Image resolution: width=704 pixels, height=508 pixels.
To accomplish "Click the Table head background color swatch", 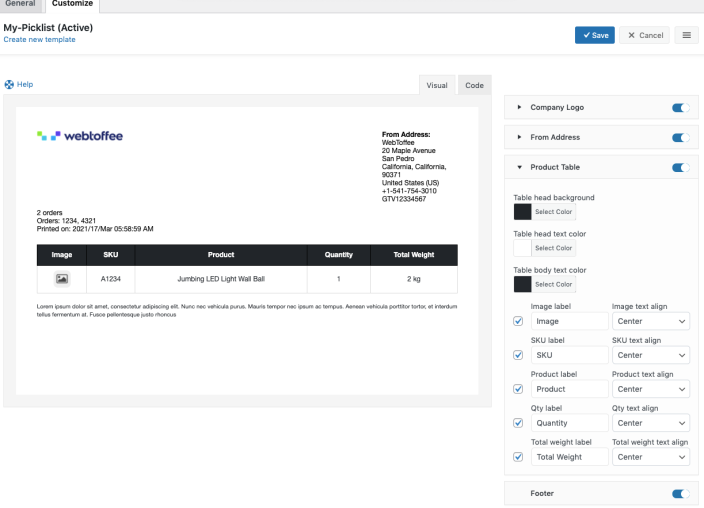I will click(523, 212).
